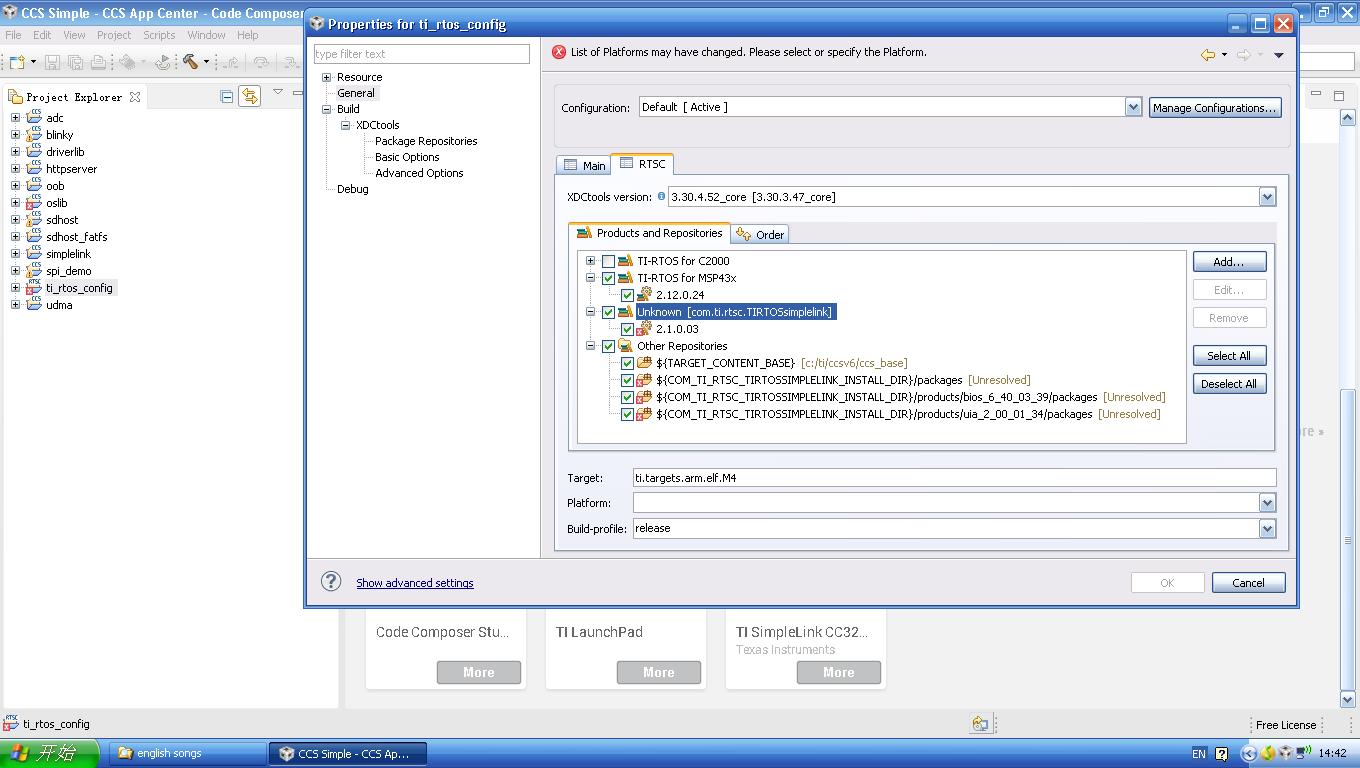The width and height of the screenshot is (1360, 768).
Task: Open the Scripts menu
Action: (159, 35)
